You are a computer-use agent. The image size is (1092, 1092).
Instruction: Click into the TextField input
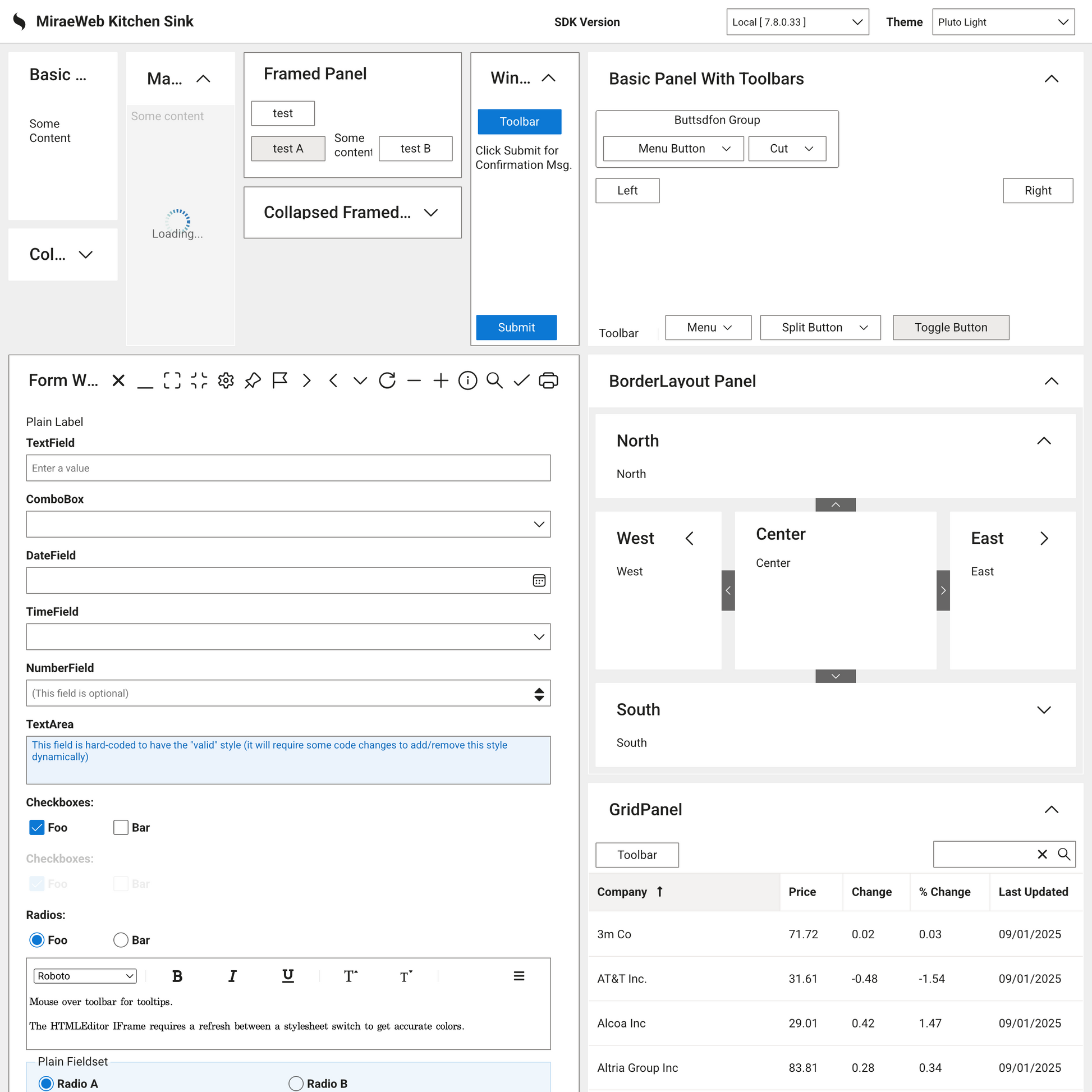[288, 468]
